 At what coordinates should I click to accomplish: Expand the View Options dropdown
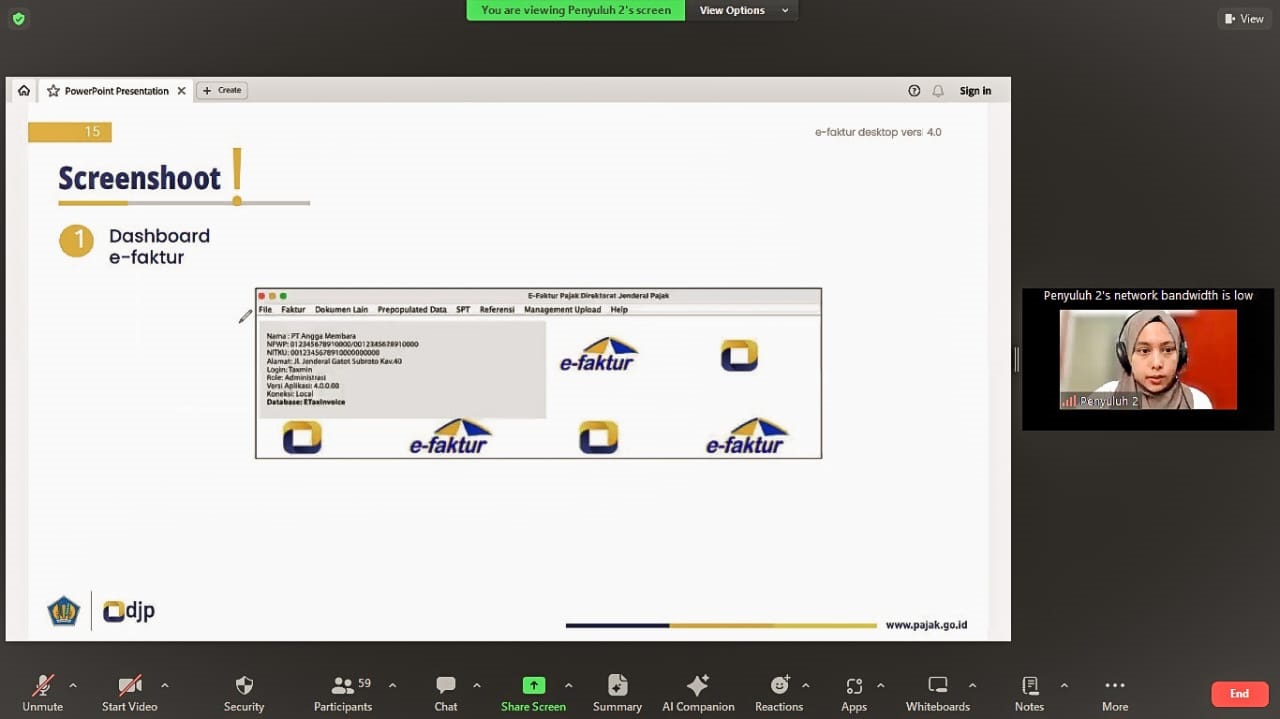tap(743, 10)
